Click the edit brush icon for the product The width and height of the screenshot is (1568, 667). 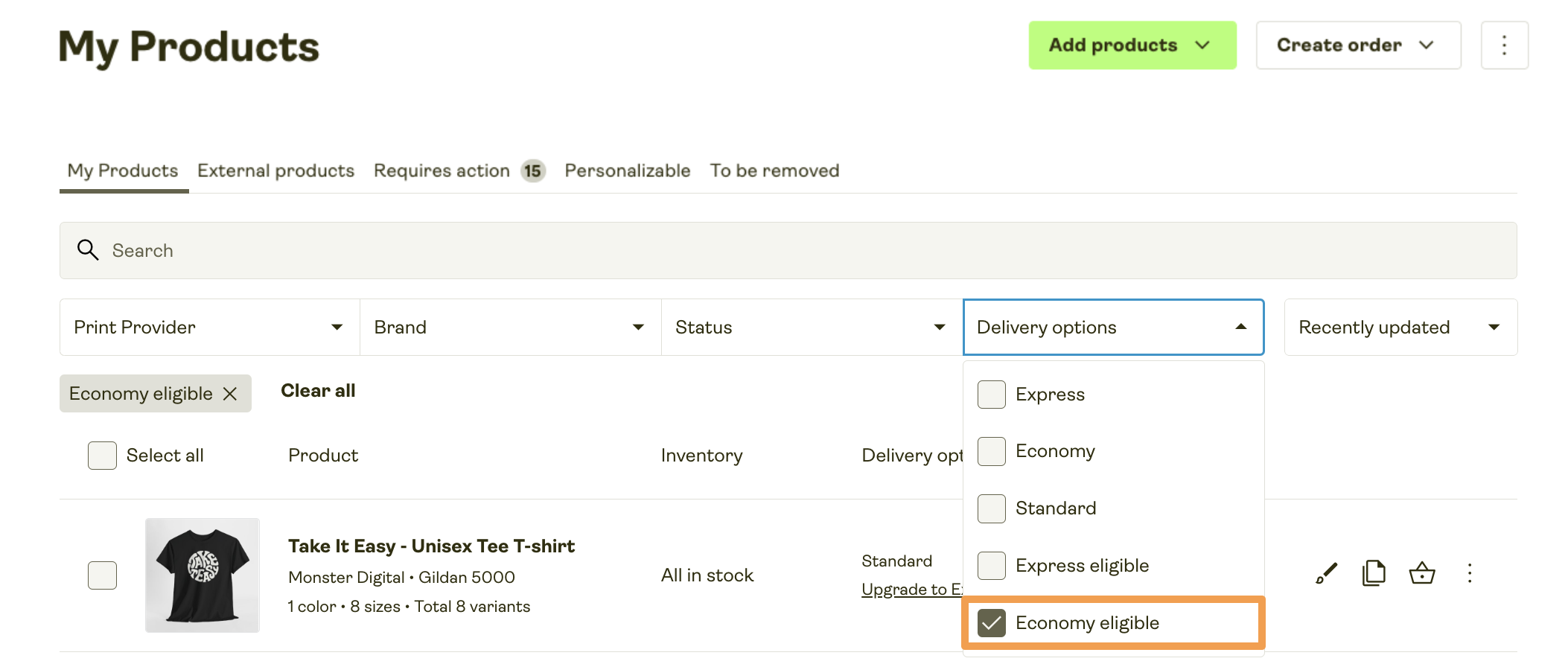[x=1326, y=573]
